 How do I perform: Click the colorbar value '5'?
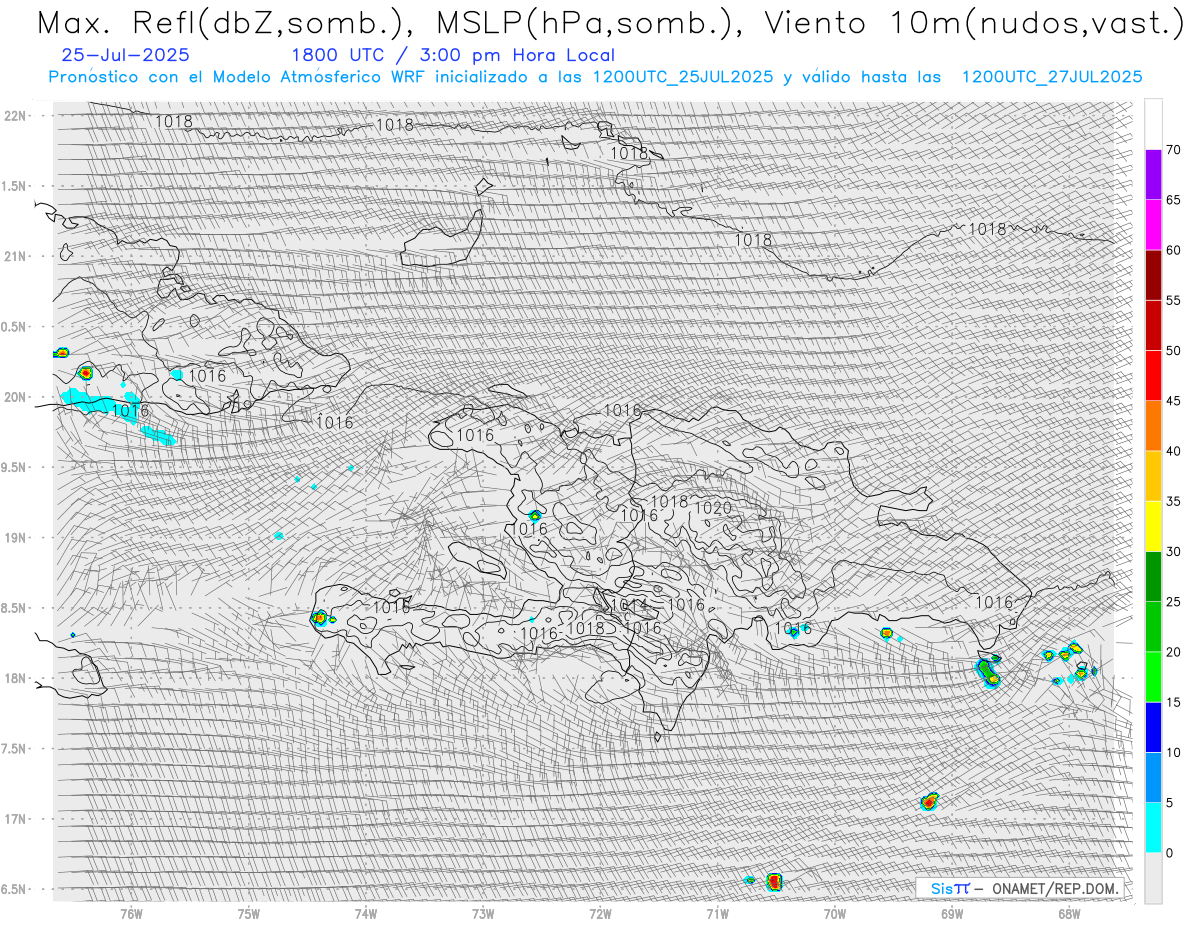click(1170, 802)
